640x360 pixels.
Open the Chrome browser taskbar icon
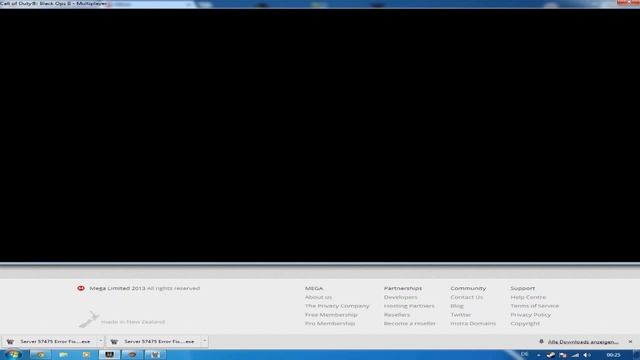pyautogui.click(x=40, y=355)
